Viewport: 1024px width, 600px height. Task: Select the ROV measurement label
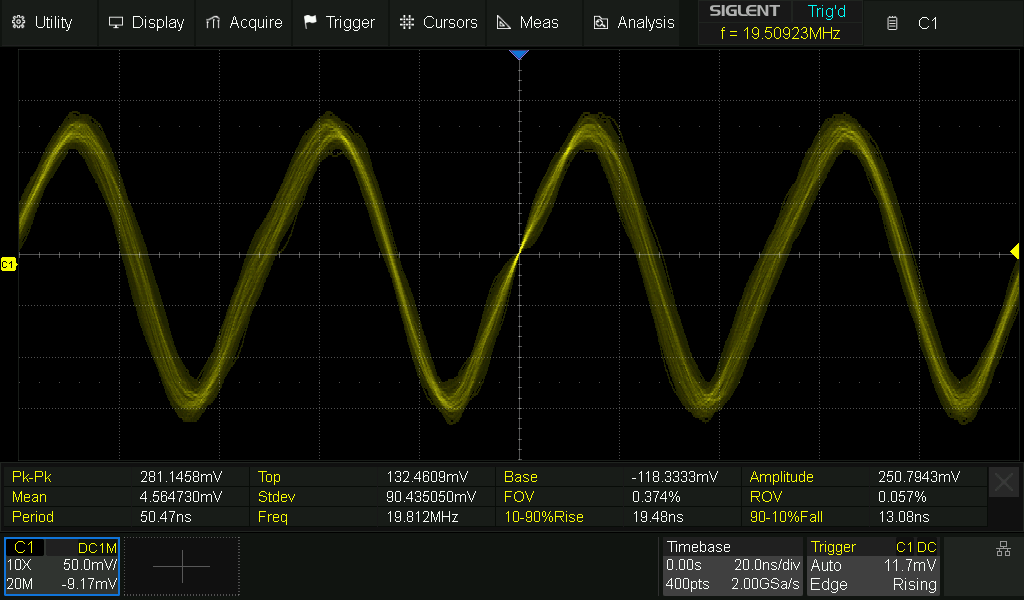tap(765, 497)
